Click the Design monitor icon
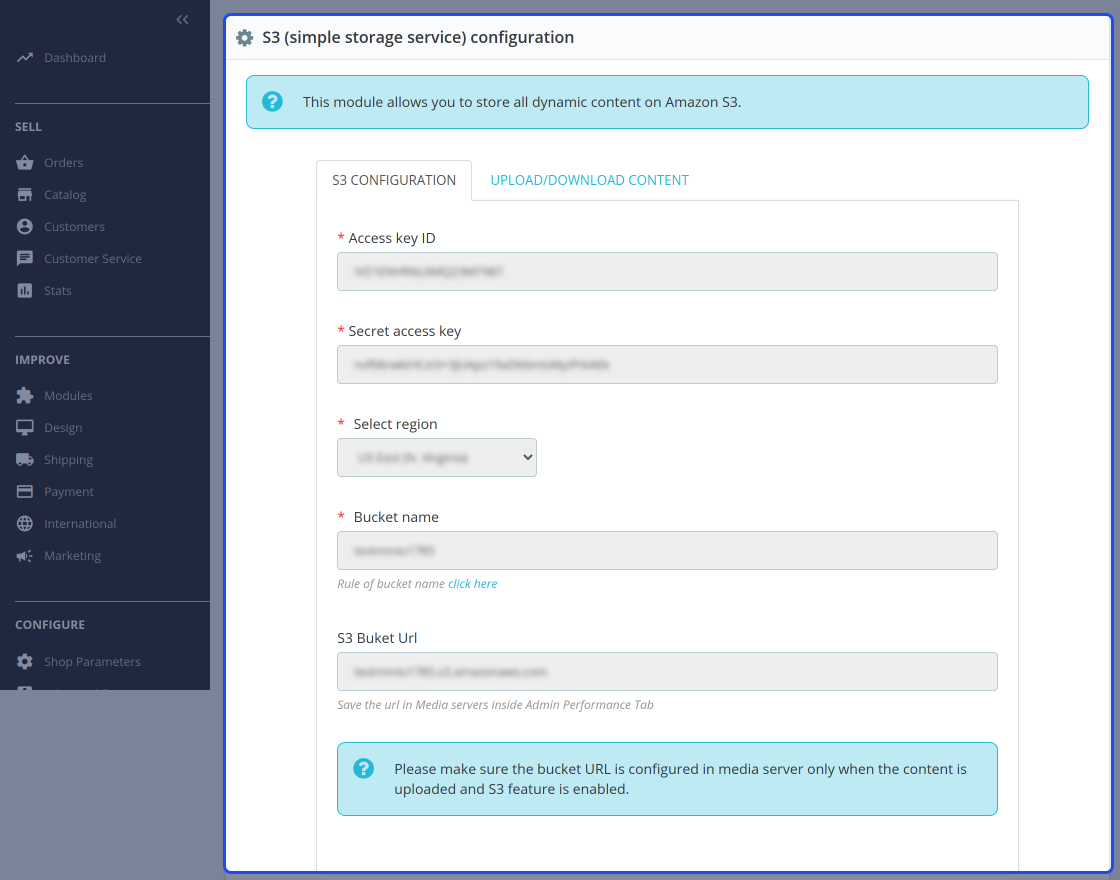 pos(25,428)
